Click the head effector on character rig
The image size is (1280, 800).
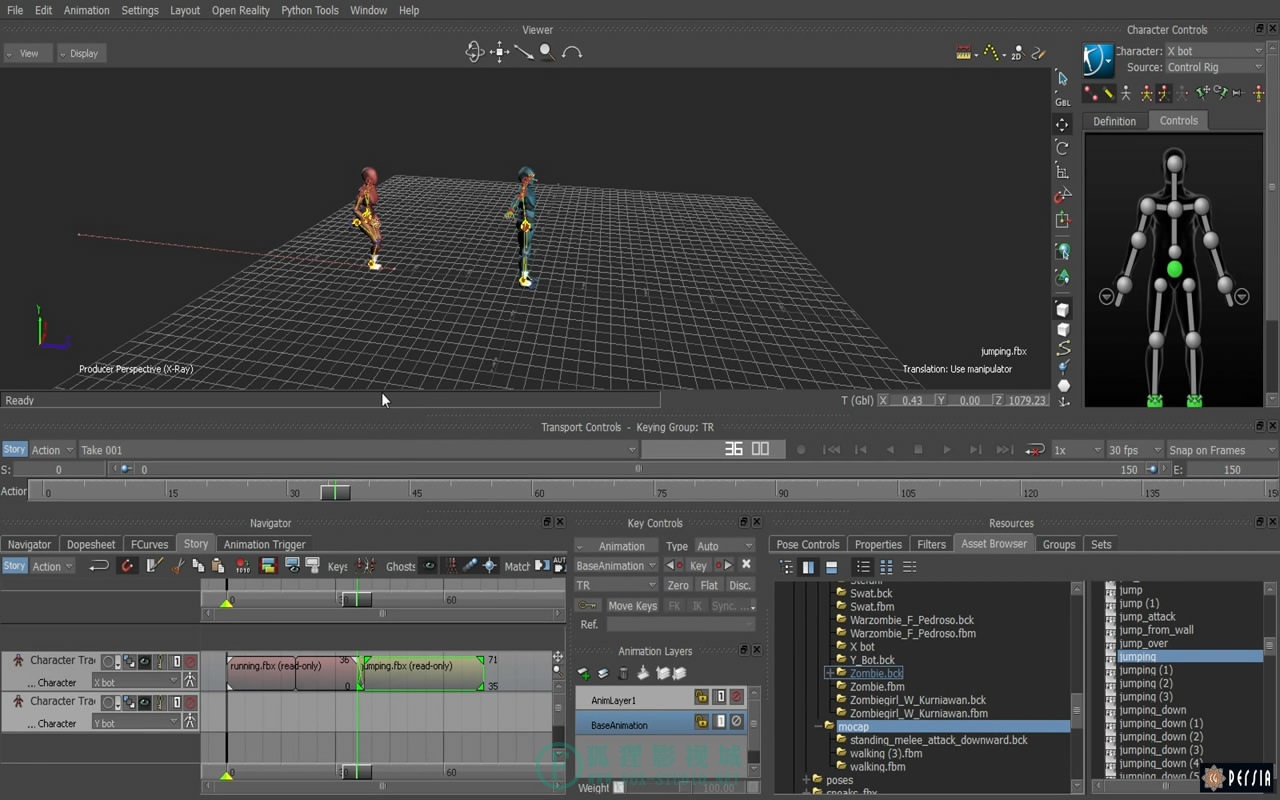pos(1175,162)
